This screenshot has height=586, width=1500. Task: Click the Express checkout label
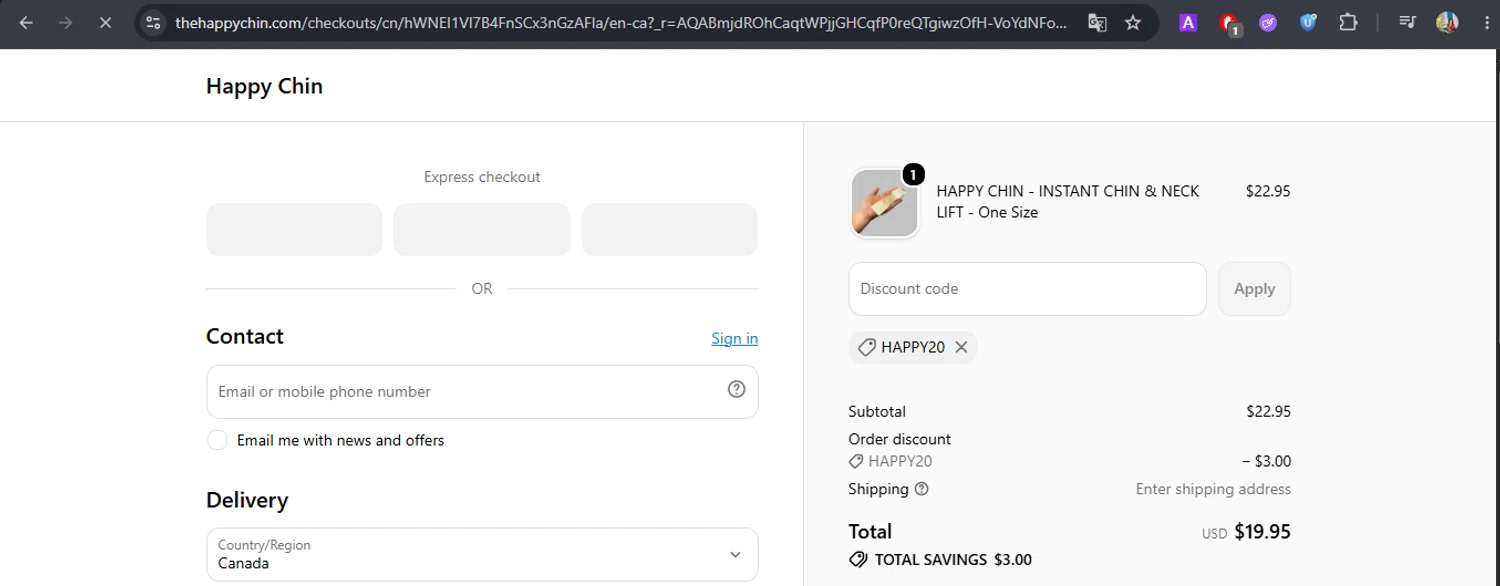[482, 177]
